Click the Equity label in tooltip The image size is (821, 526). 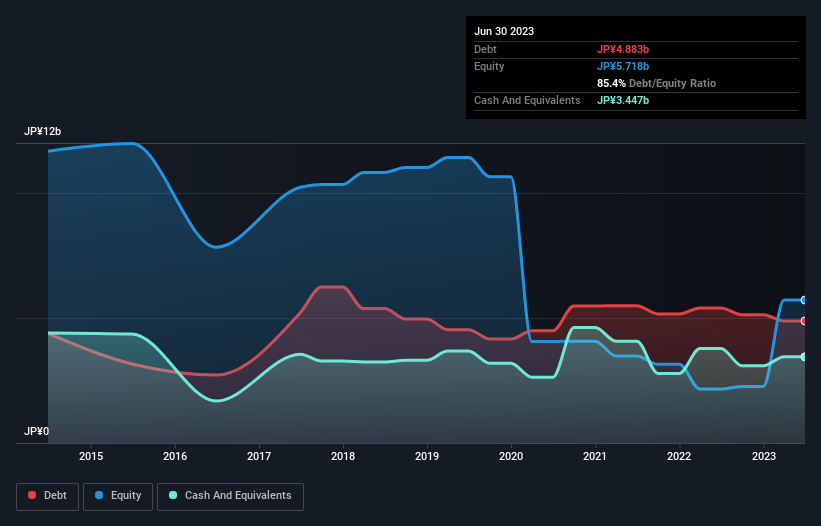click(x=489, y=66)
